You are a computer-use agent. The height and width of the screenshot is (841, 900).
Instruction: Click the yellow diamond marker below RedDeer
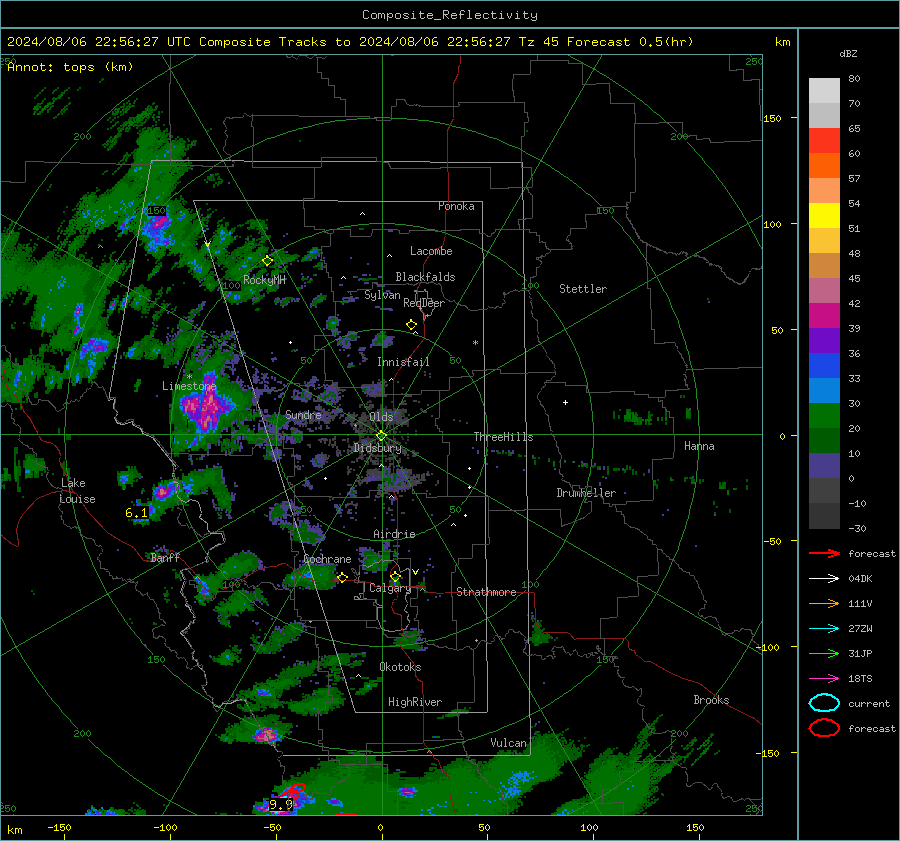(412, 325)
